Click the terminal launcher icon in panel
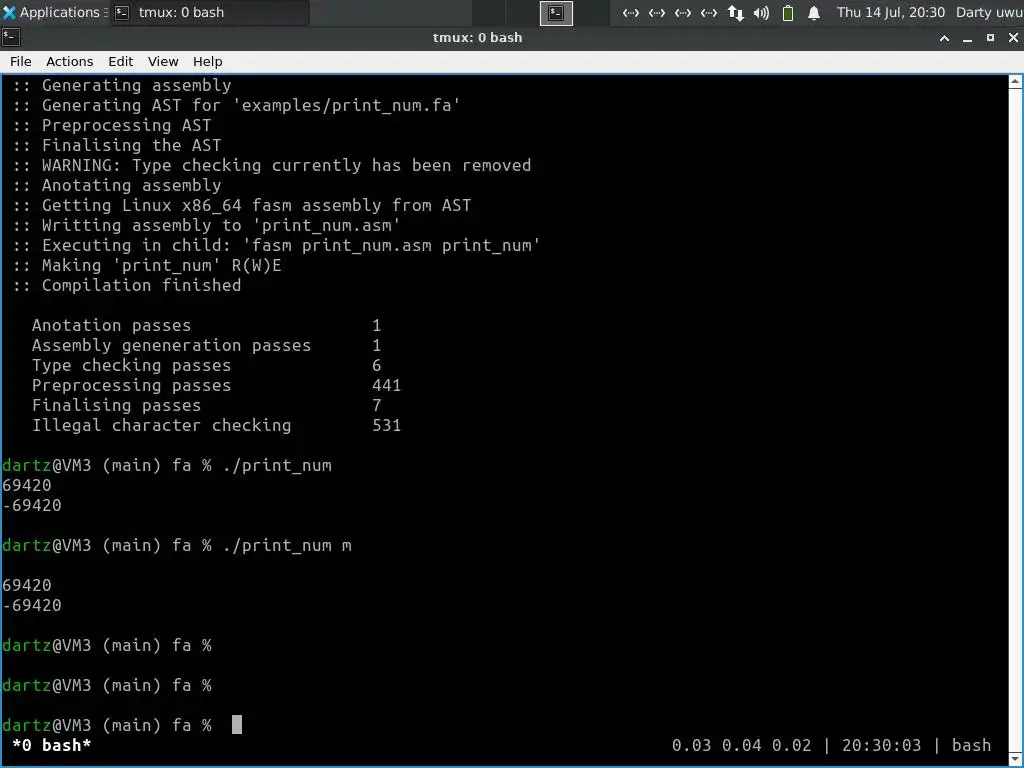Viewport: 1024px width, 768px height. [x=556, y=13]
